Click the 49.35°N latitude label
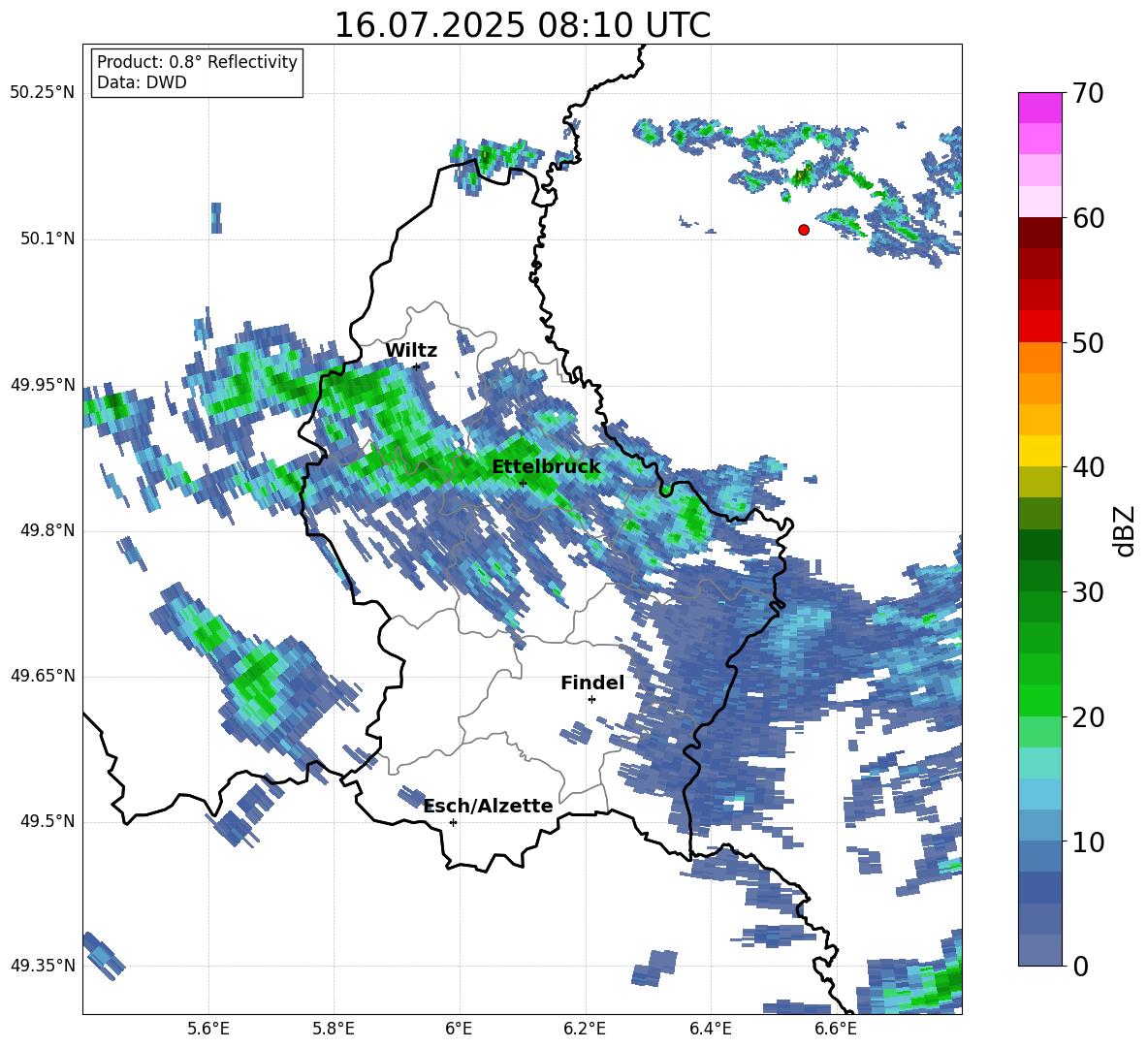The height and width of the screenshot is (1048, 1148). coord(43,966)
